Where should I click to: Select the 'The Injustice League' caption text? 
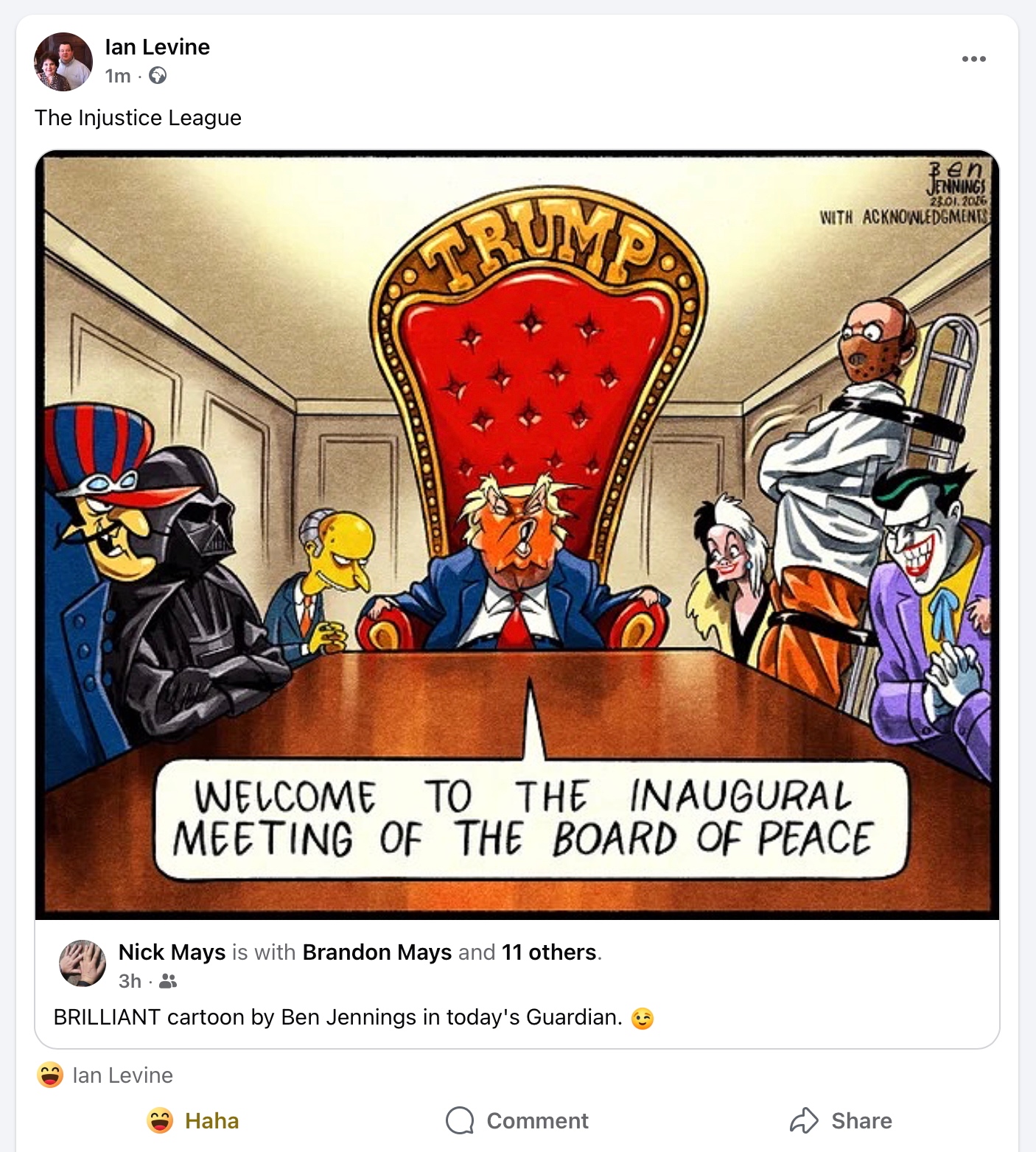[x=138, y=118]
